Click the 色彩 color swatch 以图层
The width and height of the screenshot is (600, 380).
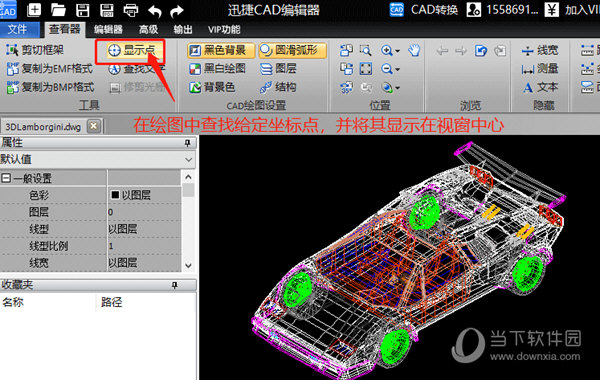[x=130, y=195]
